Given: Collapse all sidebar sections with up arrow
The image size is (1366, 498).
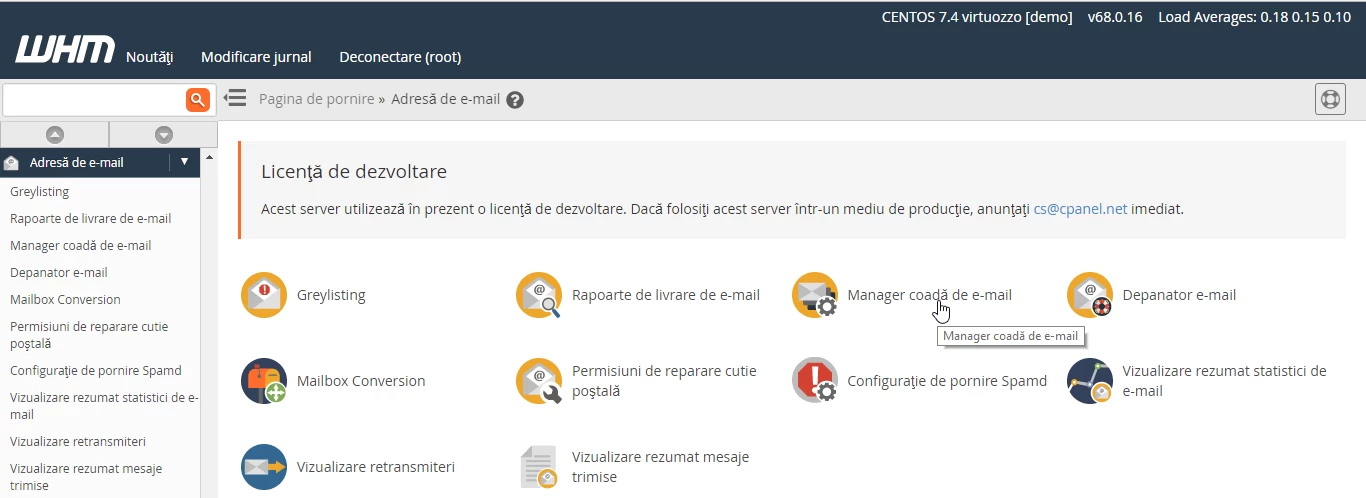Looking at the screenshot, I should pyautogui.click(x=55, y=134).
